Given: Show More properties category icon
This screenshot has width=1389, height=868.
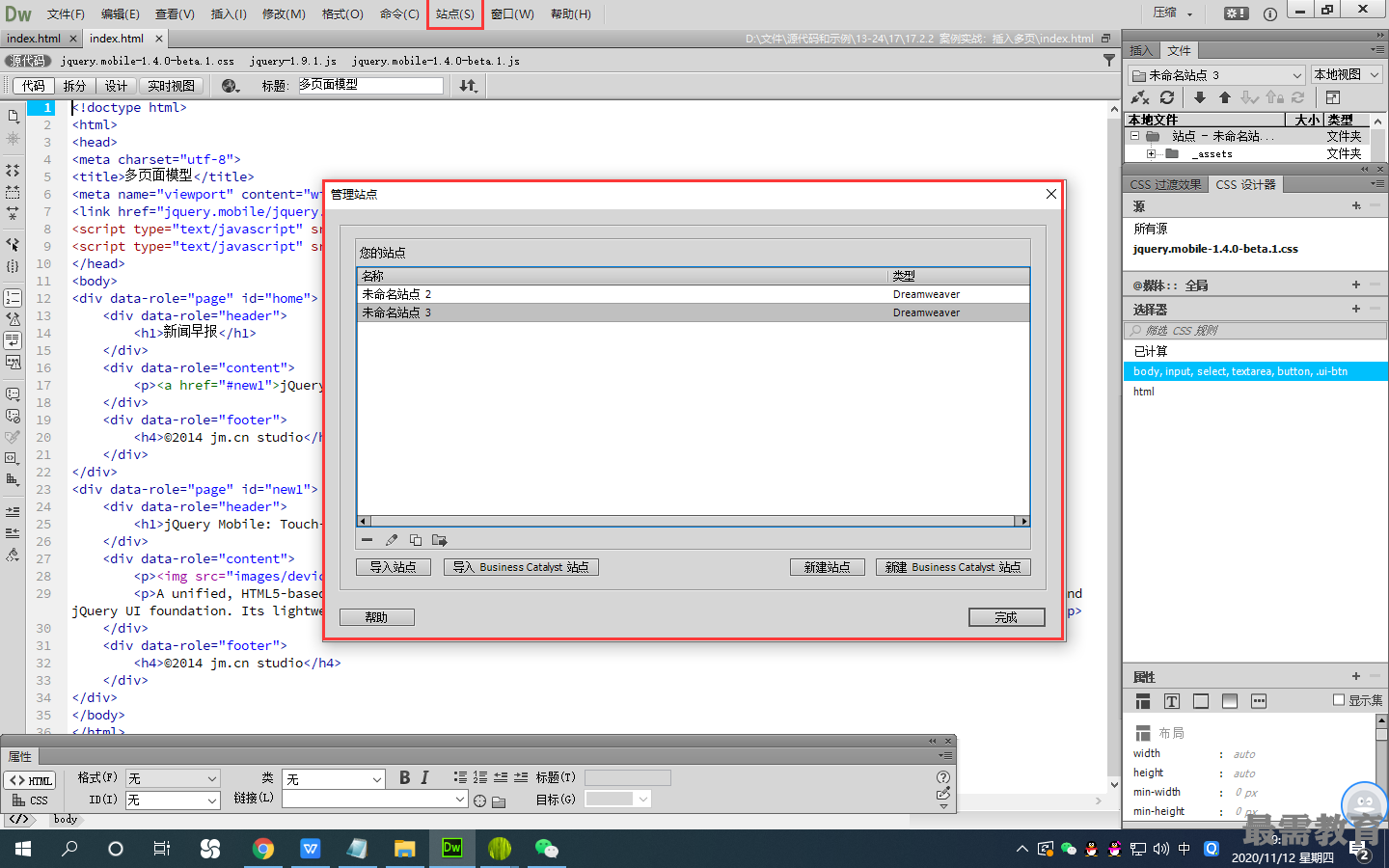Looking at the screenshot, I should click(x=1259, y=701).
